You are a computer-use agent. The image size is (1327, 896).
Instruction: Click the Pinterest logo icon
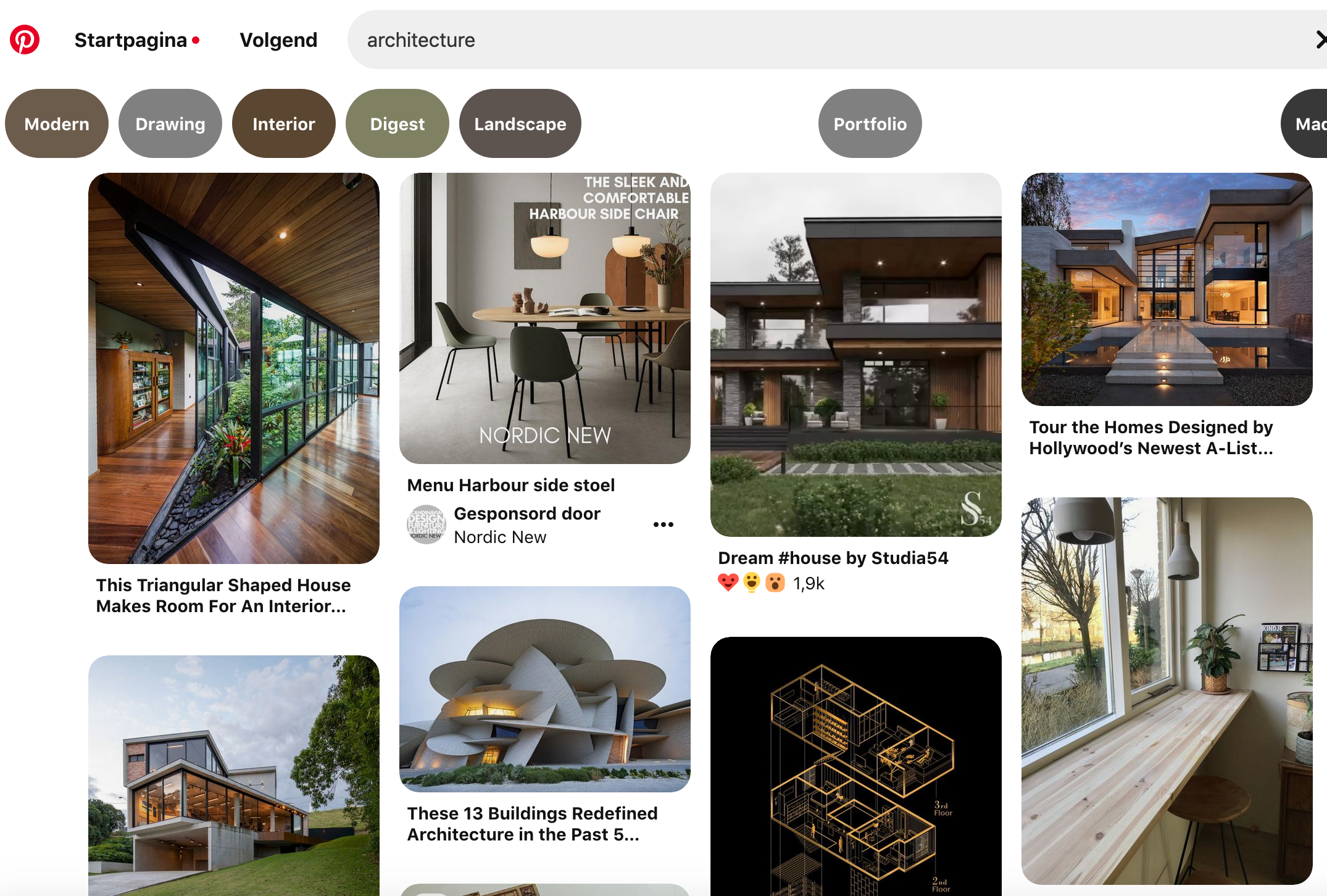pyautogui.click(x=25, y=40)
